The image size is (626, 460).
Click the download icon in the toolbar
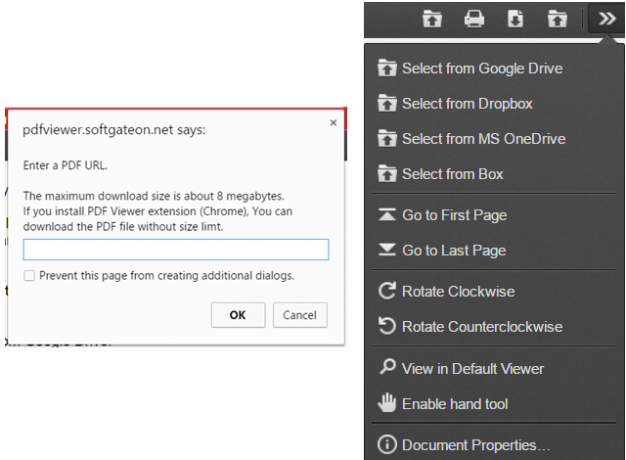coord(515,19)
